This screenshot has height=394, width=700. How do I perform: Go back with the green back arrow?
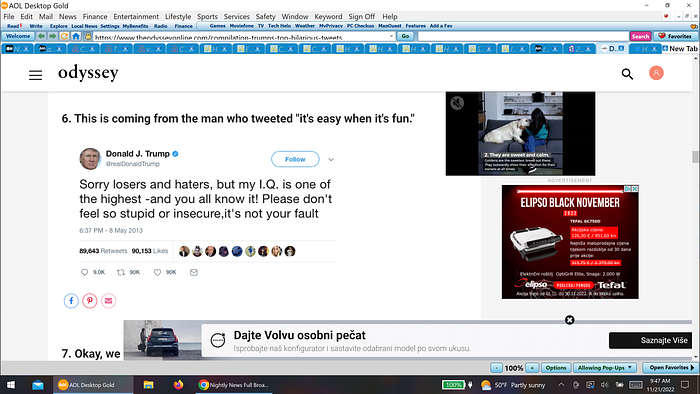pyautogui.click(x=41, y=36)
